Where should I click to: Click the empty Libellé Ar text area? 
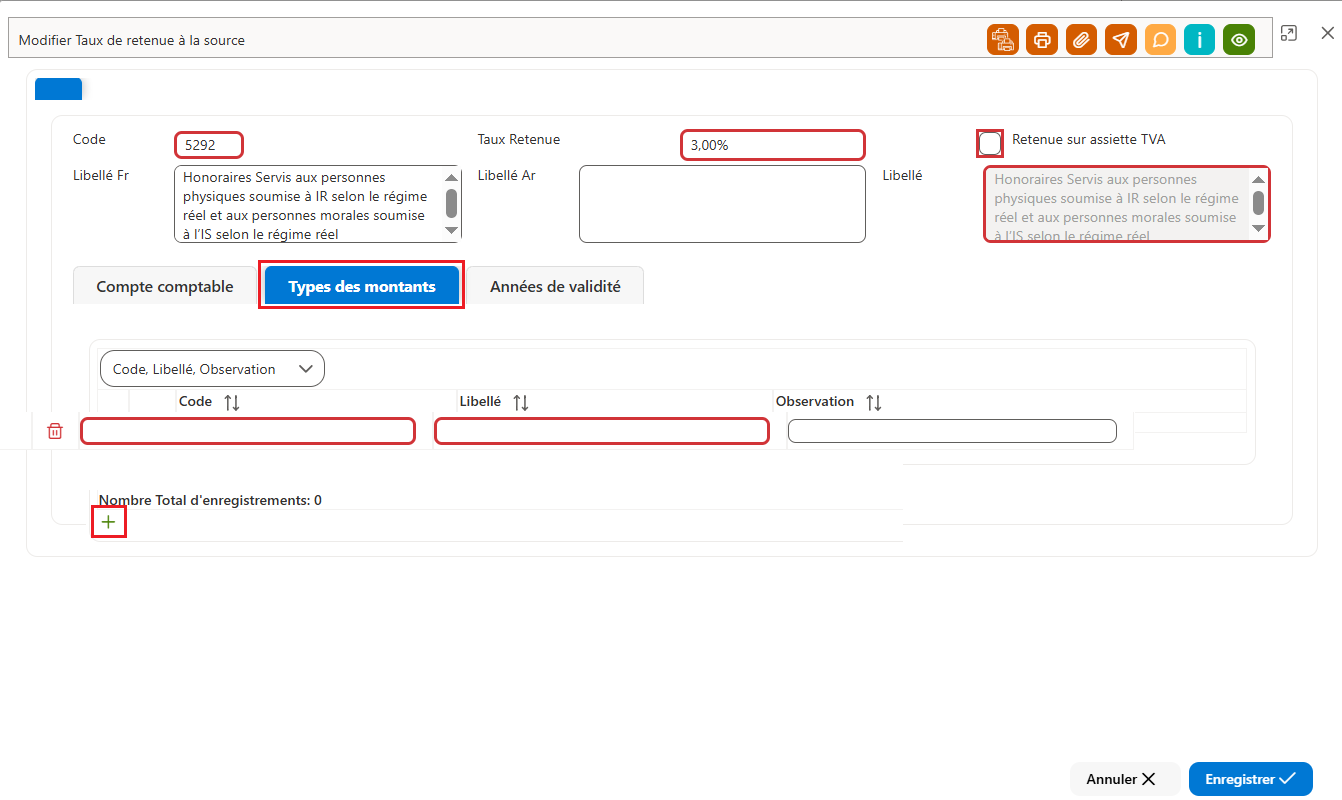click(x=722, y=204)
